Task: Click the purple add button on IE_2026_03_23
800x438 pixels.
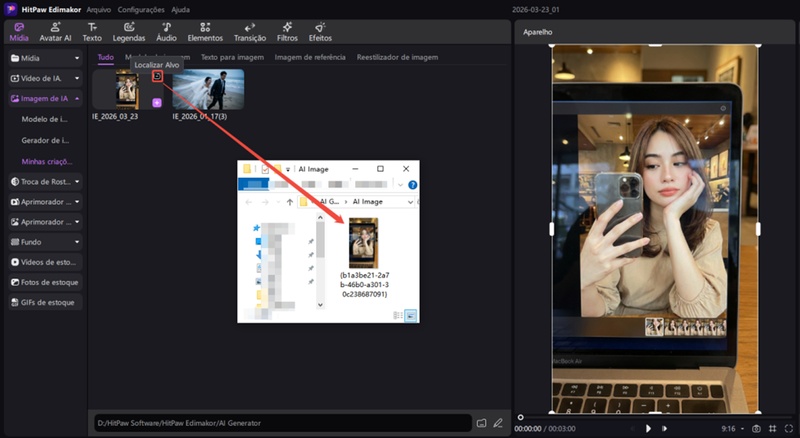Action: (157, 102)
